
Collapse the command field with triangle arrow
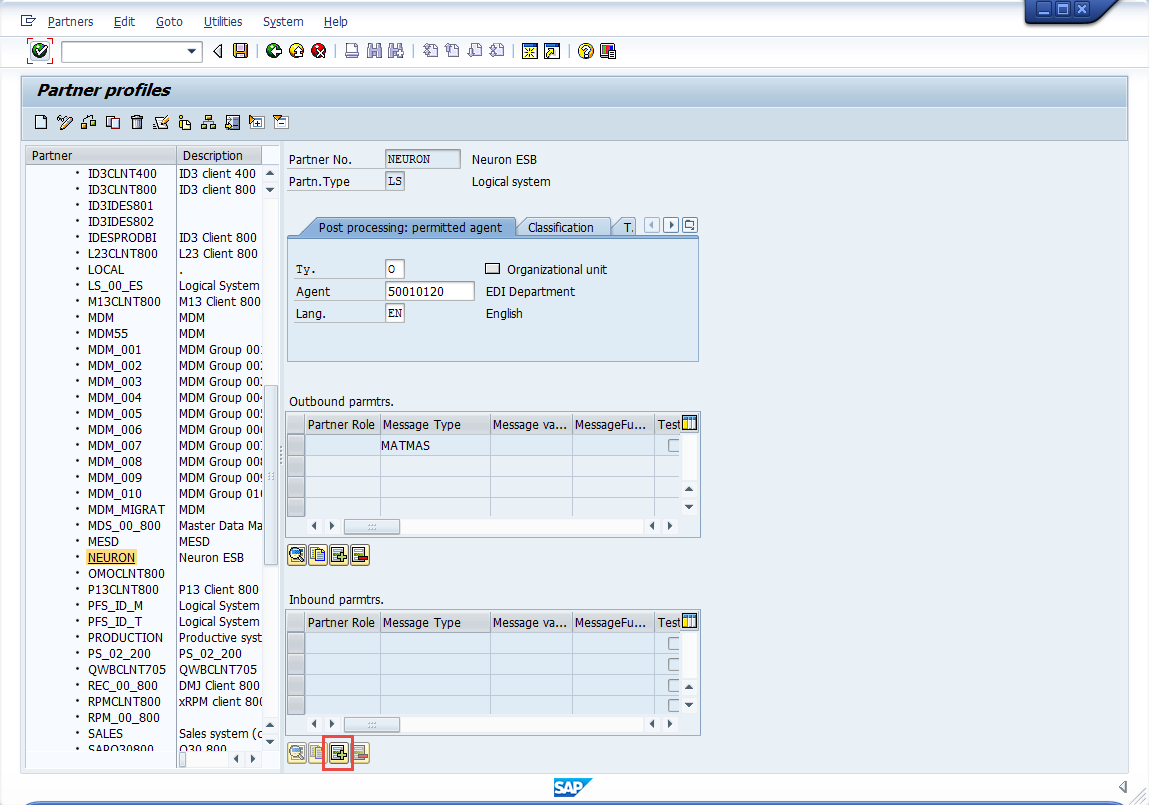[x=218, y=51]
